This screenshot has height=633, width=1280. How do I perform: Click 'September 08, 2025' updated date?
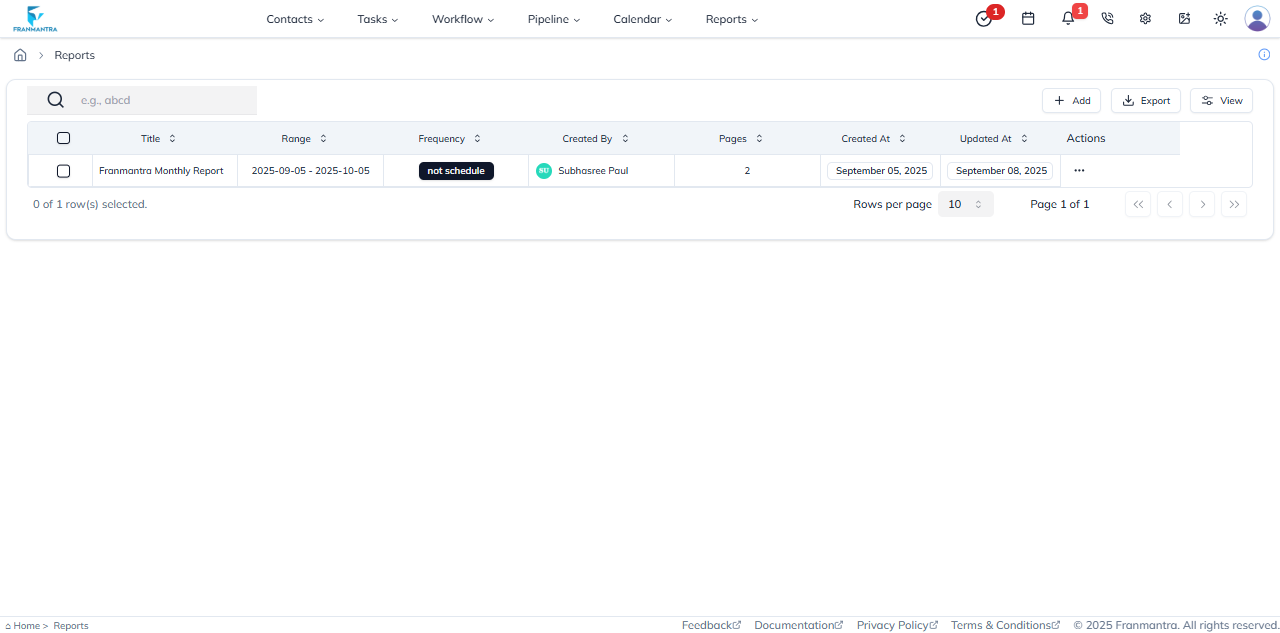click(x=1000, y=171)
